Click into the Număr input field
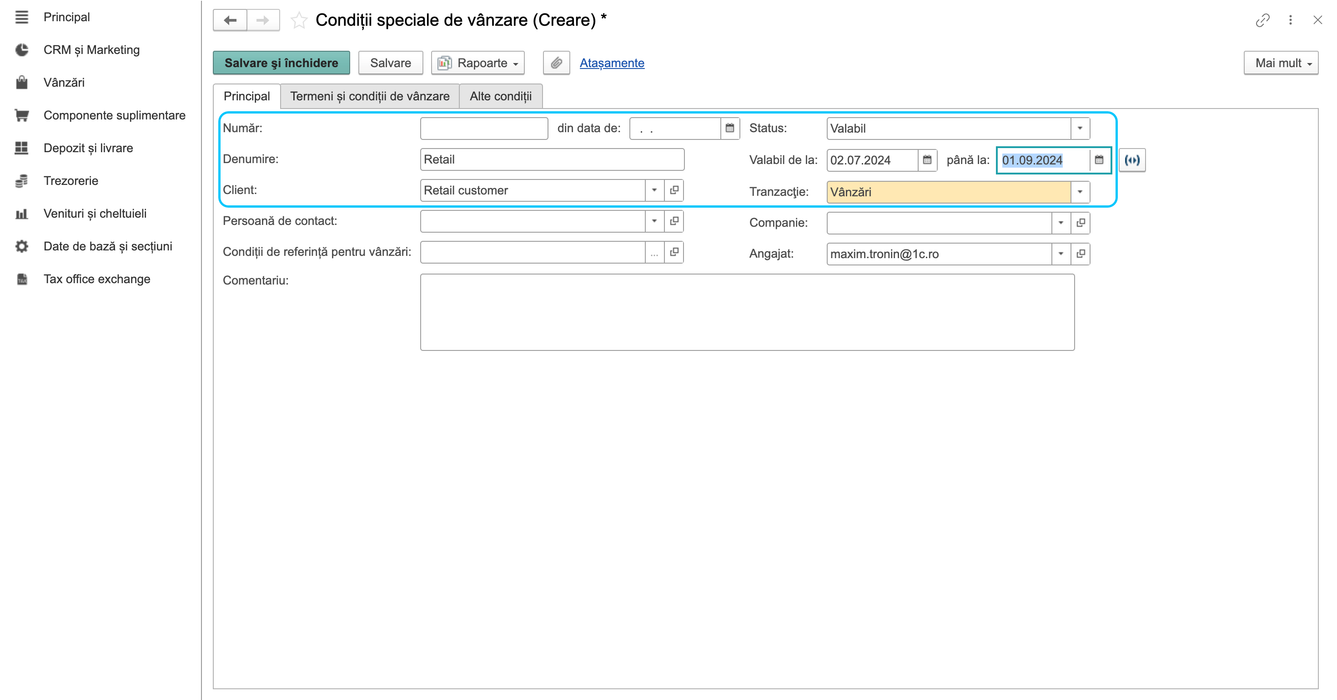The width and height of the screenshot is (1337, 700). pyautogui.click(x=484, y=128)
